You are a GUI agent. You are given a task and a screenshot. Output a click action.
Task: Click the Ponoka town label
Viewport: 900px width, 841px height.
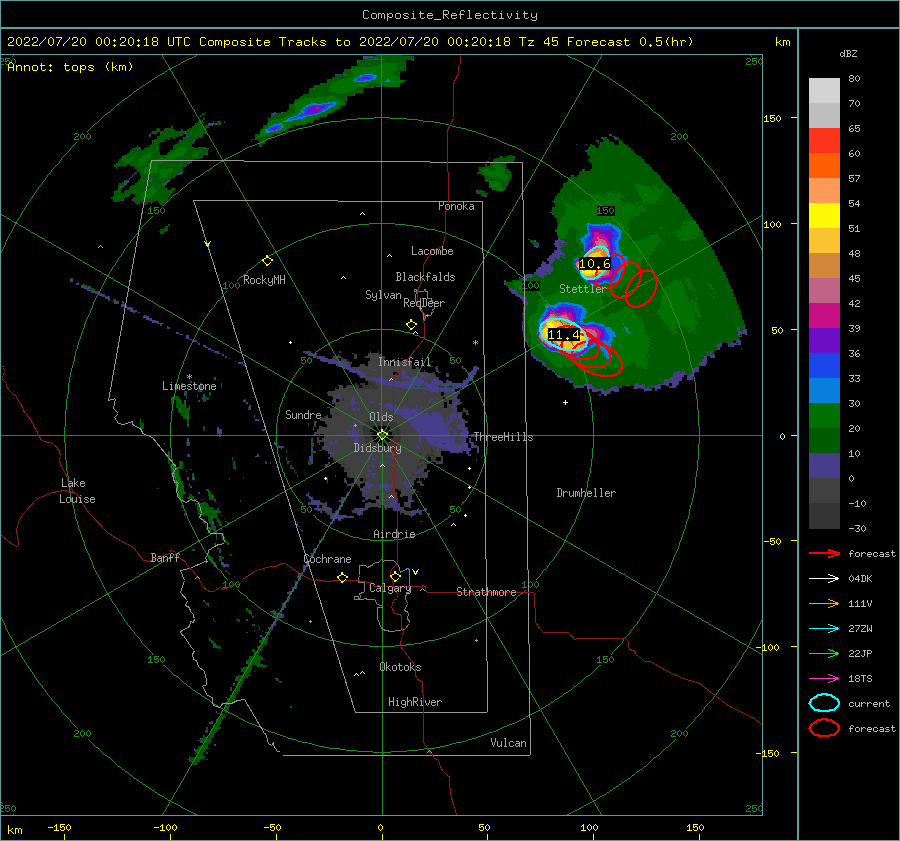456,206
